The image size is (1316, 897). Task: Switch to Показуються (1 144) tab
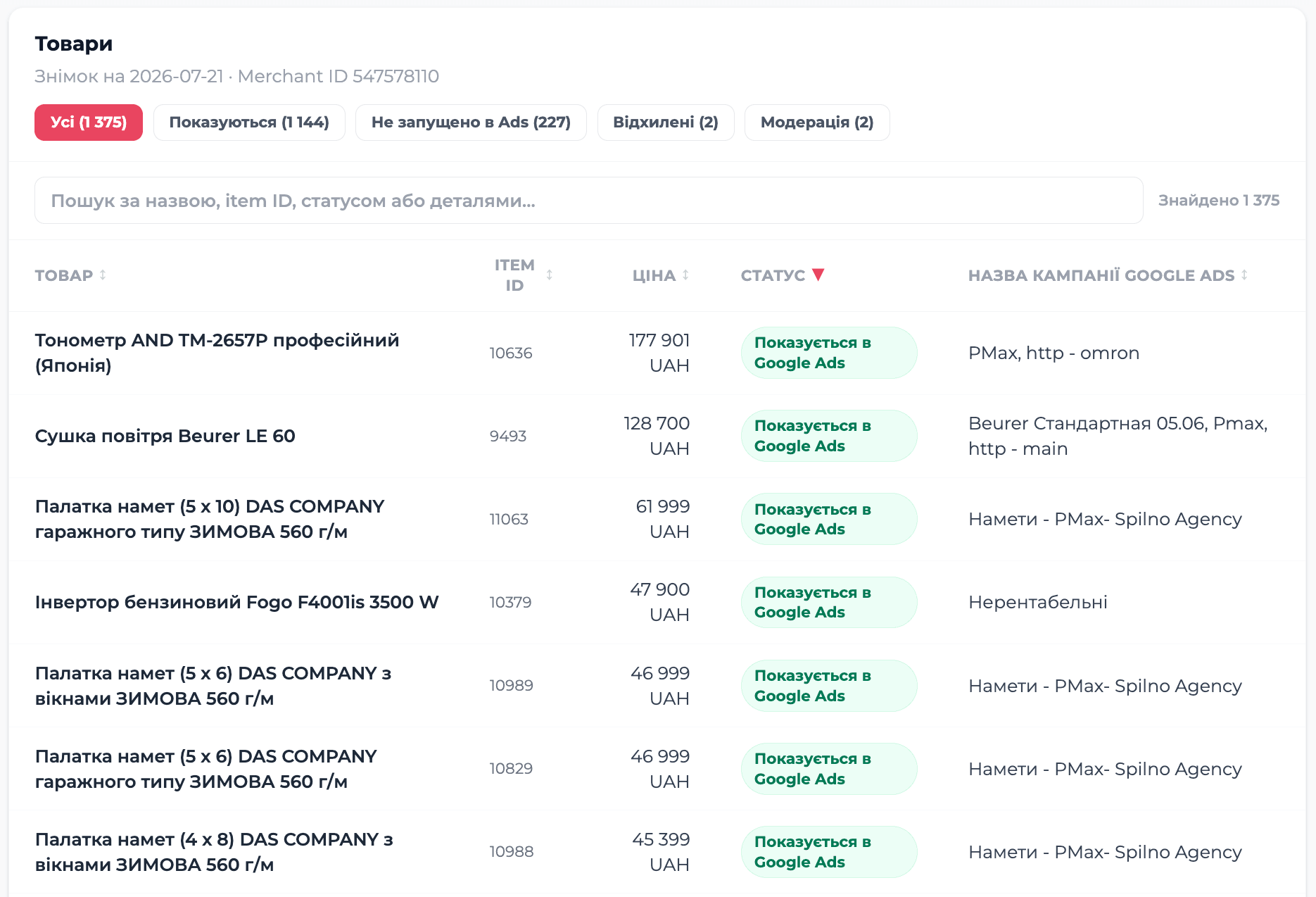coord(249,123)
